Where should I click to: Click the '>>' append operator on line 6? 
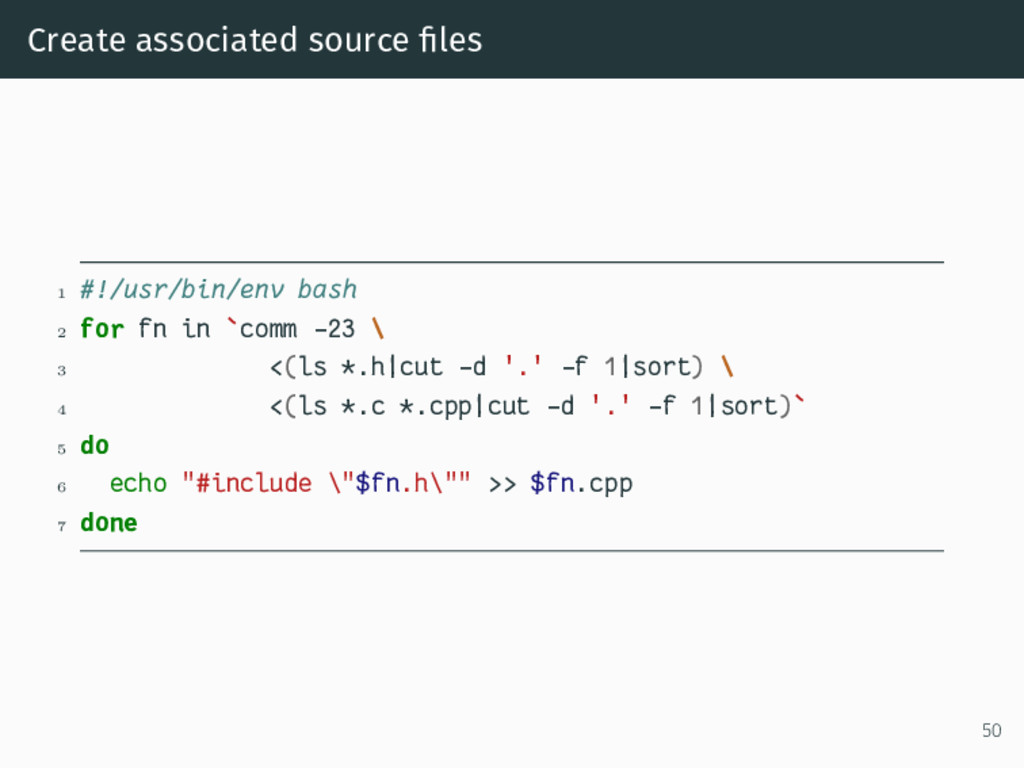[502, 485]
